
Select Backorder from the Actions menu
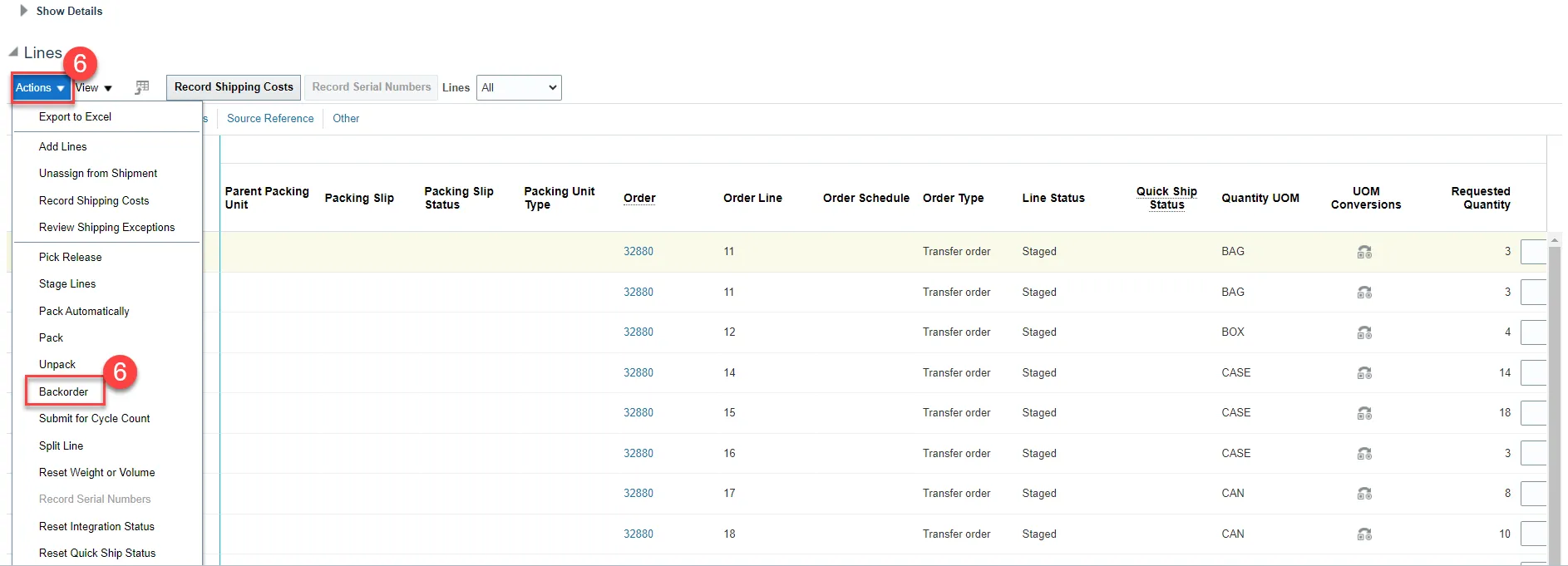[63, 391]
